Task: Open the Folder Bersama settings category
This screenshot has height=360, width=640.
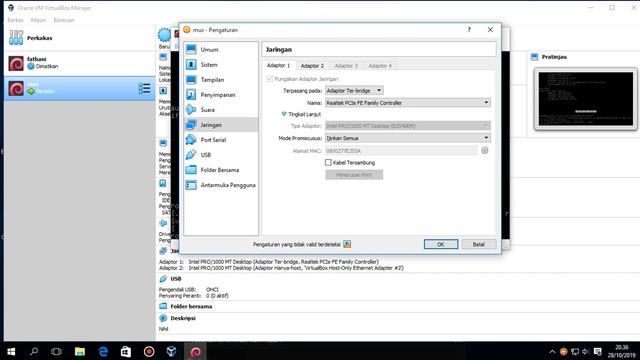Action: pos(221,170)
